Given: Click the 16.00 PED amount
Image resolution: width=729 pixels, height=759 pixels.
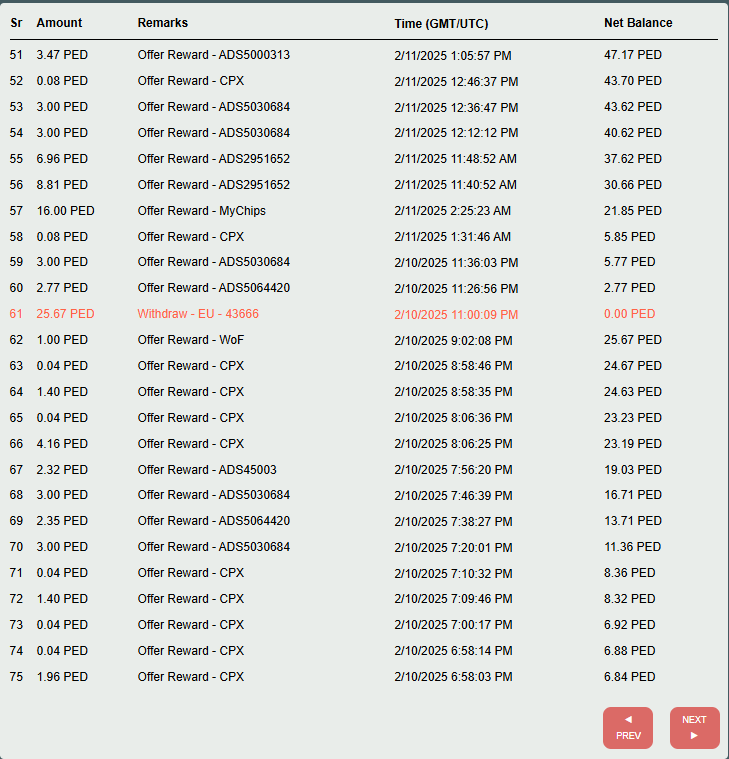Looking at the screenshot, I should click(x=65, y=211).
